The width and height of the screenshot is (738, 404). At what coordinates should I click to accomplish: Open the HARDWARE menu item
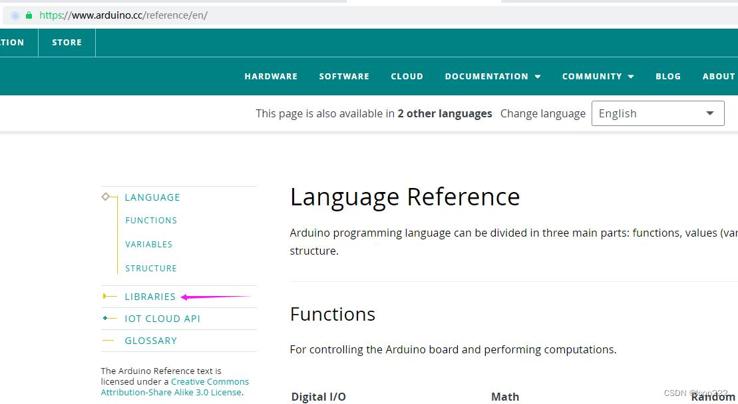(271, 76)
